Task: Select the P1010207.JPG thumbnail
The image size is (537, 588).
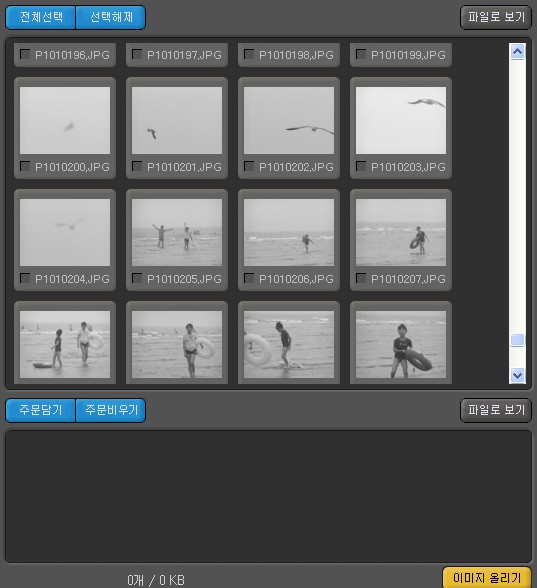Action: coord(401,232)
